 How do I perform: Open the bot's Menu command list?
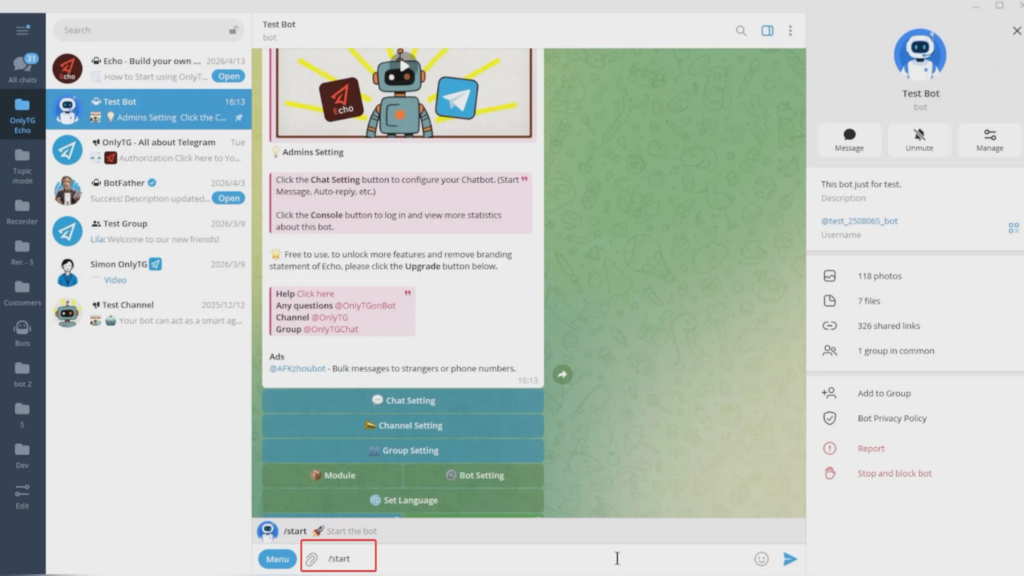pos(277,559)
